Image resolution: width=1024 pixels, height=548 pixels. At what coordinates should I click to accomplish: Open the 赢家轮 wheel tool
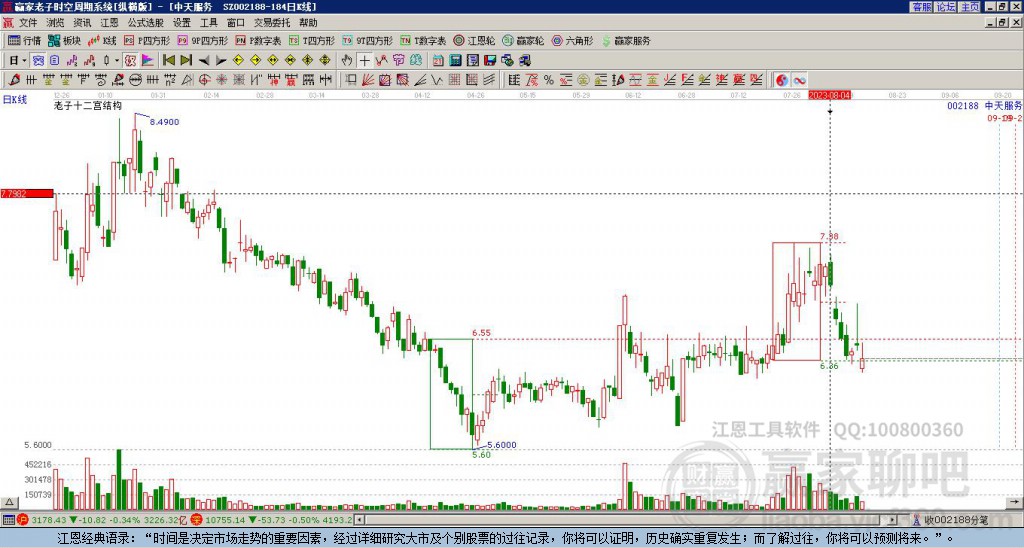coord(523,40)
